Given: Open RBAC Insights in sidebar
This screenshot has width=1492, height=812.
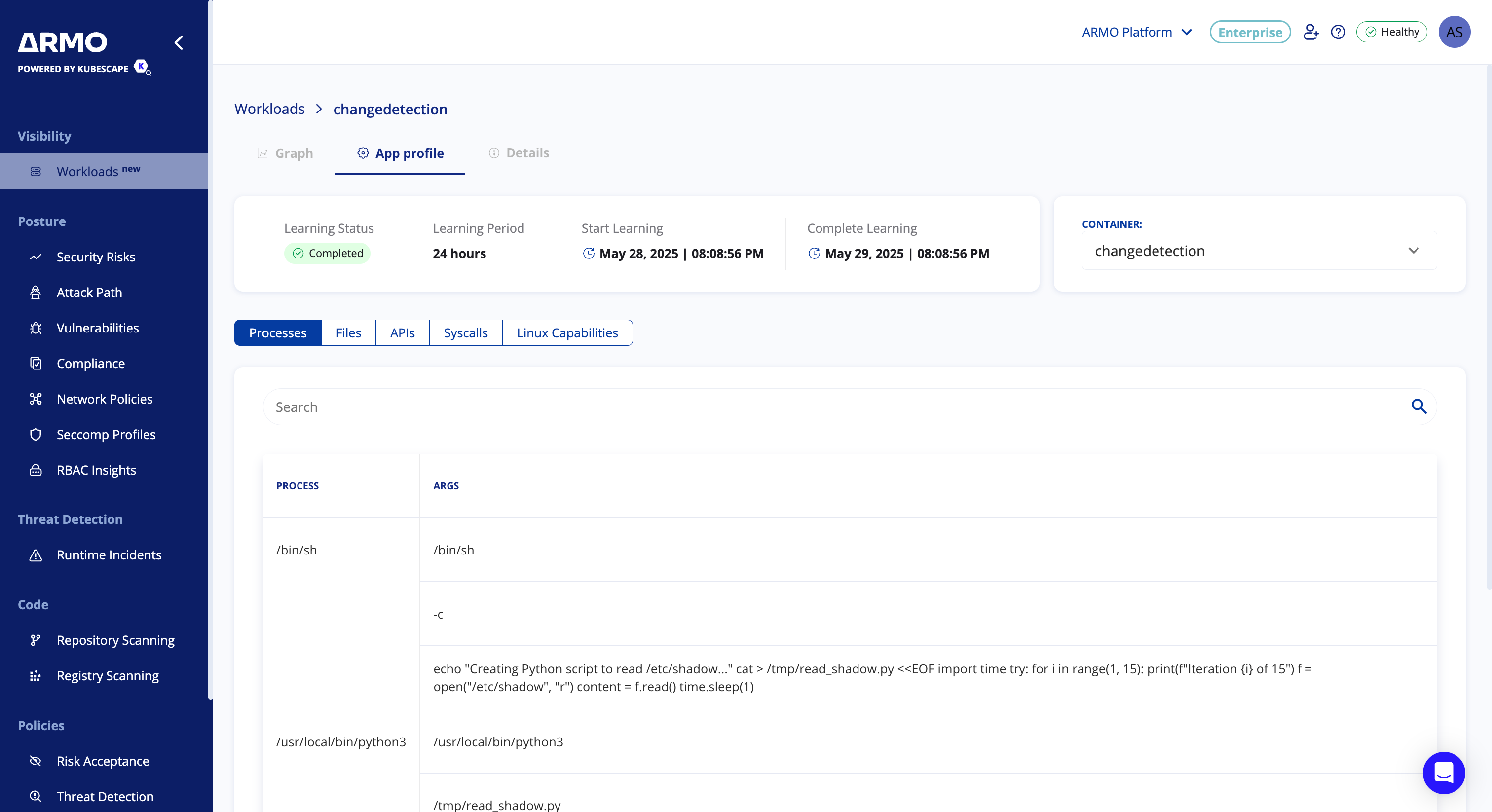Looking at the screenshot, I should pyautogui.click(x=104, y=470).
